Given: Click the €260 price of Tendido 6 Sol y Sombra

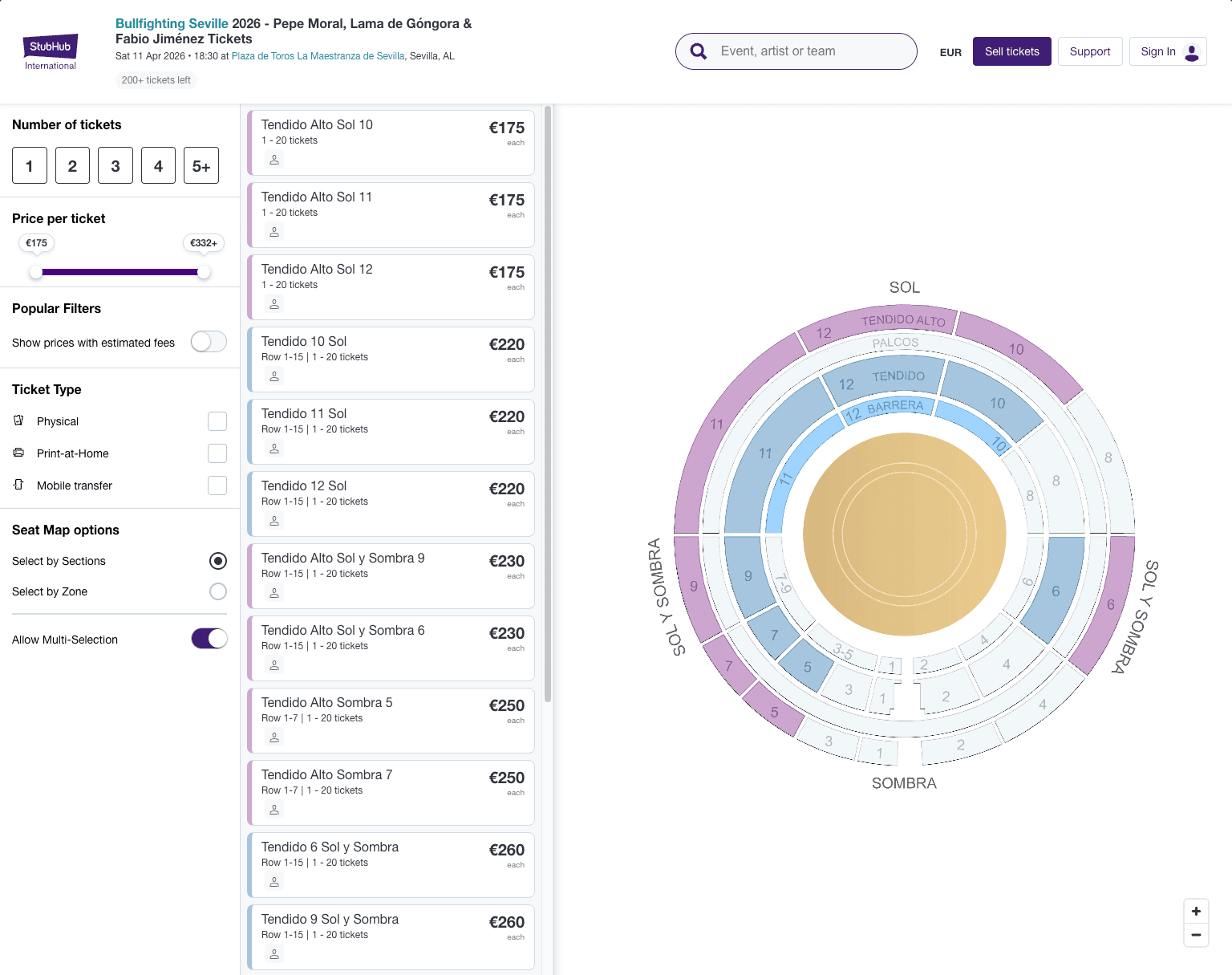Looking at the screenshot, I should point(507,850).
